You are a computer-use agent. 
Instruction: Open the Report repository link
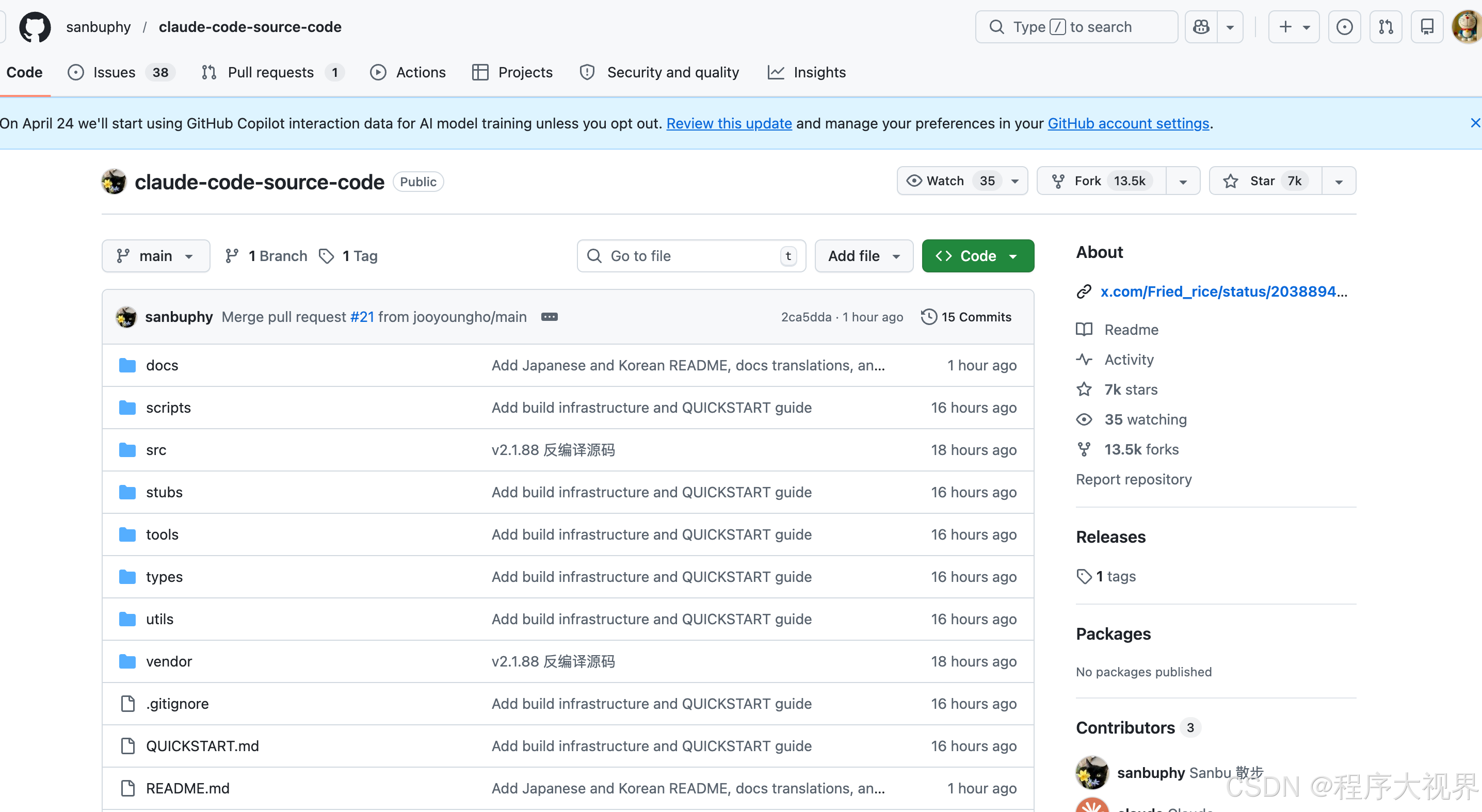pos(1133,479)
